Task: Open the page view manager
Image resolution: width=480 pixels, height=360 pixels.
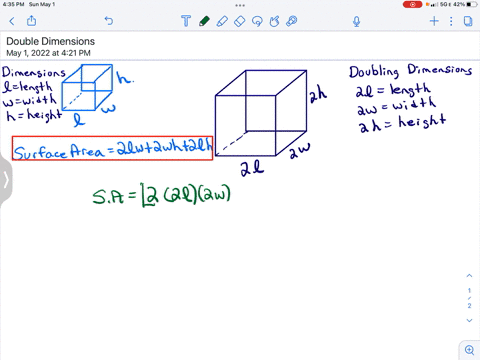Action: (468, 21)
